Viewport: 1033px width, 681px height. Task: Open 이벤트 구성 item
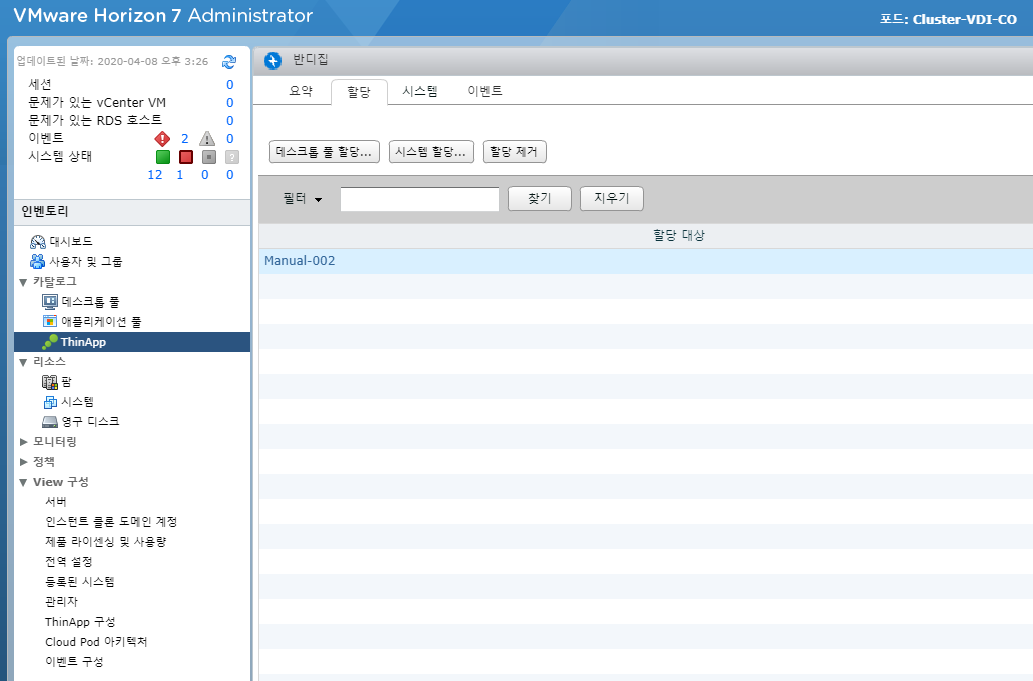tap(74, 661)
